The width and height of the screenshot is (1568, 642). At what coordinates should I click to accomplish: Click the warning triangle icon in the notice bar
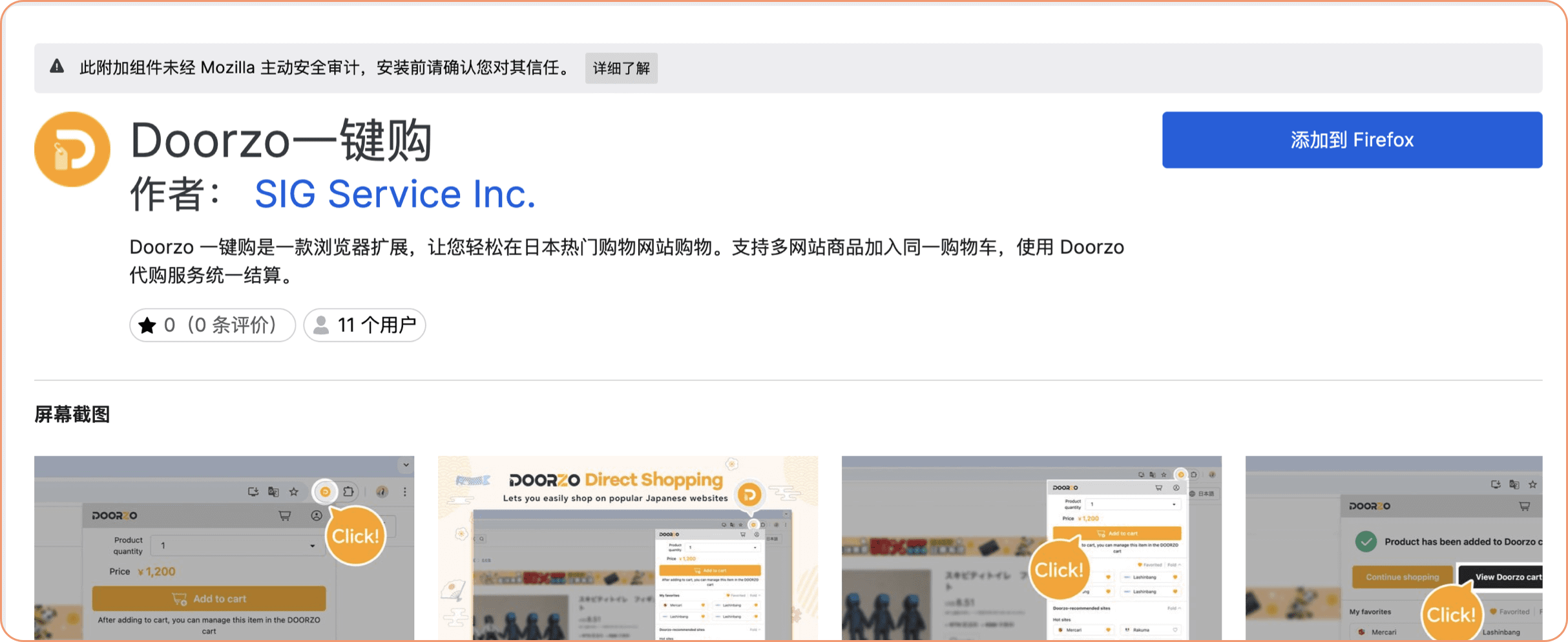pyautogui.click(x=57, y=67)
